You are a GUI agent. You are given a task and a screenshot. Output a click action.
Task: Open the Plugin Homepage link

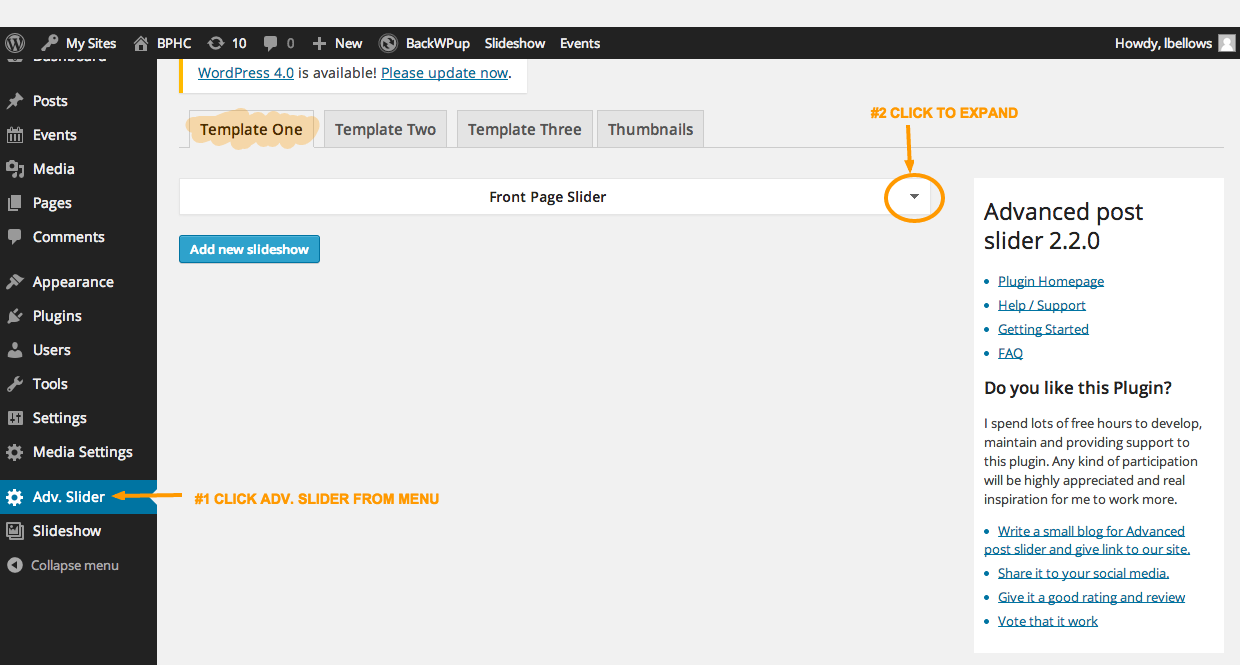(x=1050, y=281)
